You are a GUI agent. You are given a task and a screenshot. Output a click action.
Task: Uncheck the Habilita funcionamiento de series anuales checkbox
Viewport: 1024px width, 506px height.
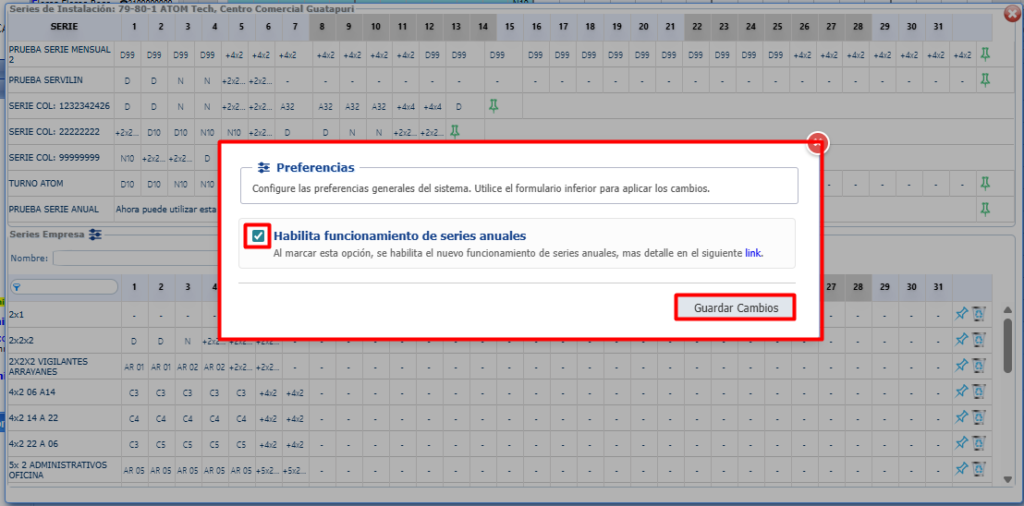(x=259, y=236)
